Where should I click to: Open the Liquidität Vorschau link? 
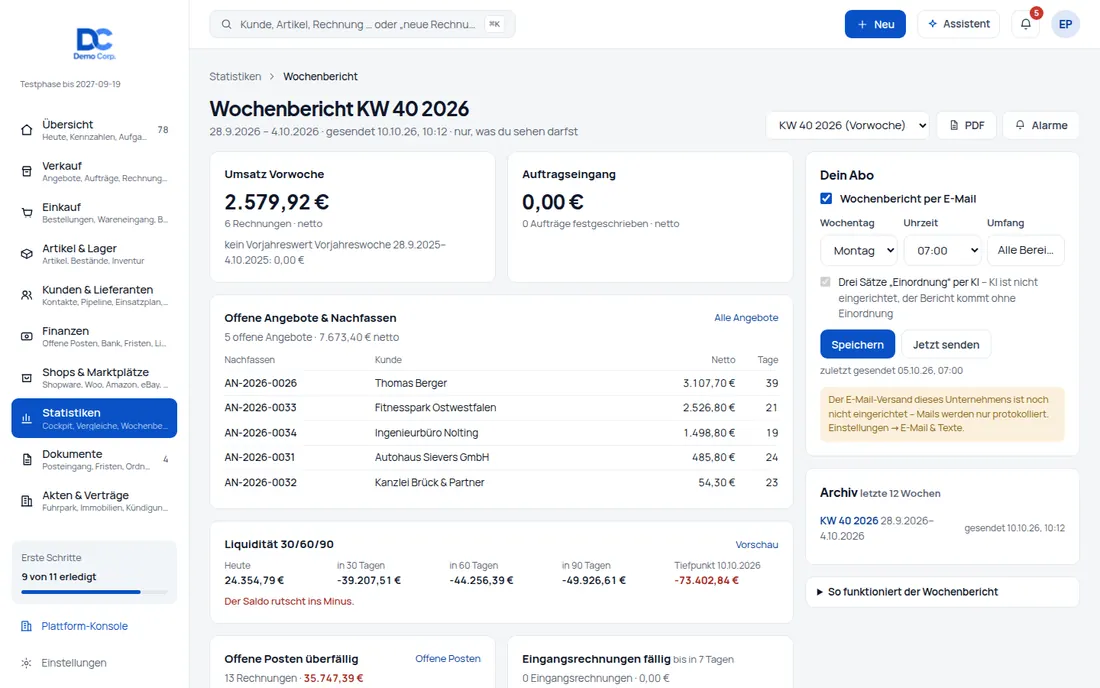click(x=756, y=544)
